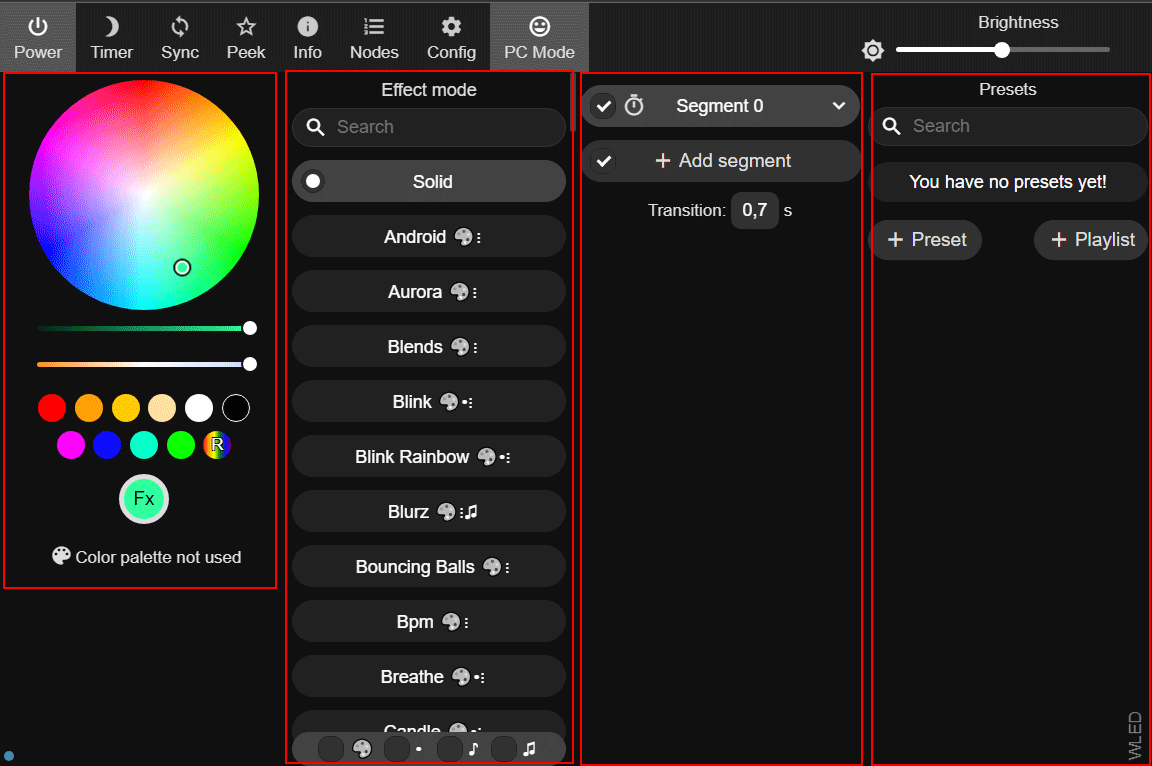Toggle the Segment 0 checkbox
1152x766 pixels.
pos(604,106)
